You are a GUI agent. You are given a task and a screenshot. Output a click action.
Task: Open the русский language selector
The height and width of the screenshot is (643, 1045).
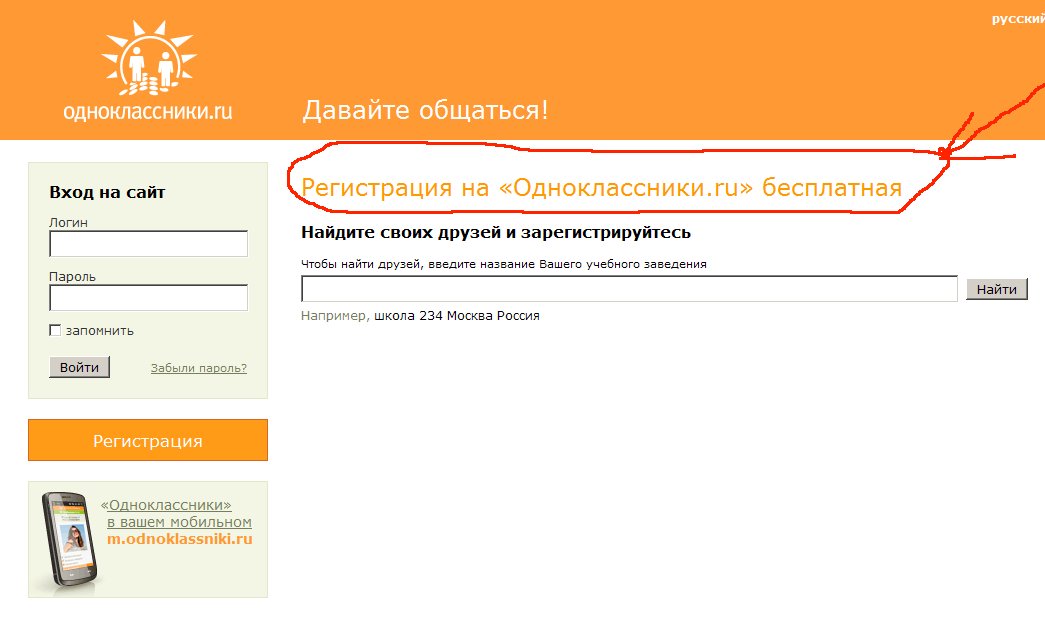(1018, 19)
